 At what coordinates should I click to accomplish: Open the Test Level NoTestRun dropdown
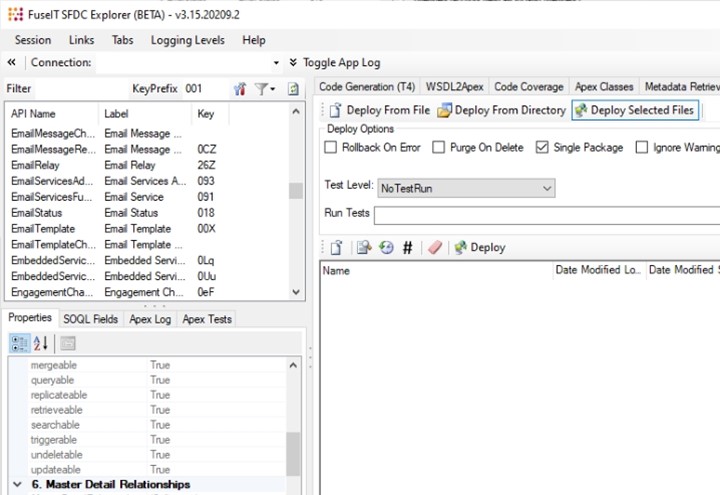466,188
